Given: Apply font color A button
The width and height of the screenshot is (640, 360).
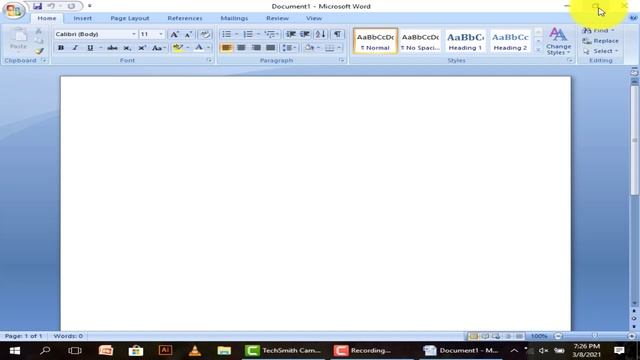Looking at the screenshot, I should point(199,48).
